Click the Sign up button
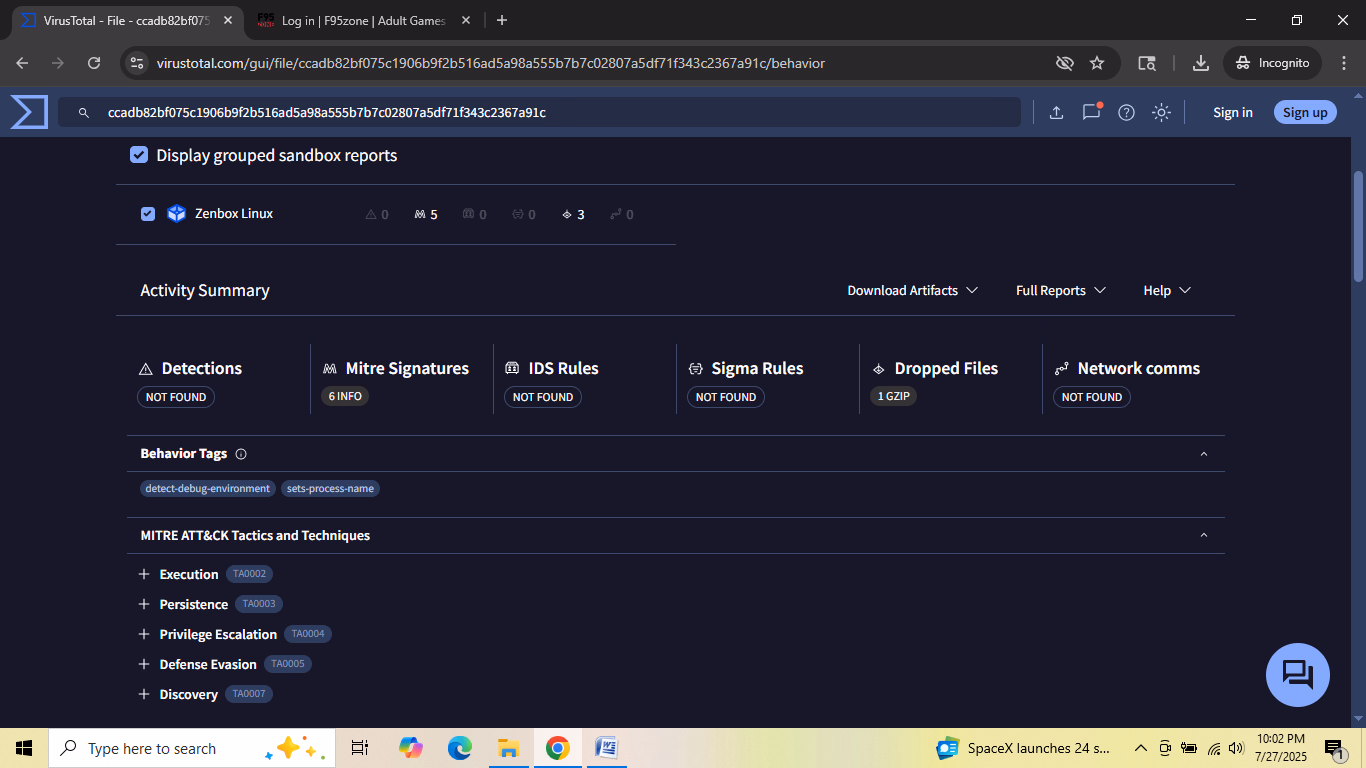The height and width of the screenshot is (768, 1366). 1305,113
